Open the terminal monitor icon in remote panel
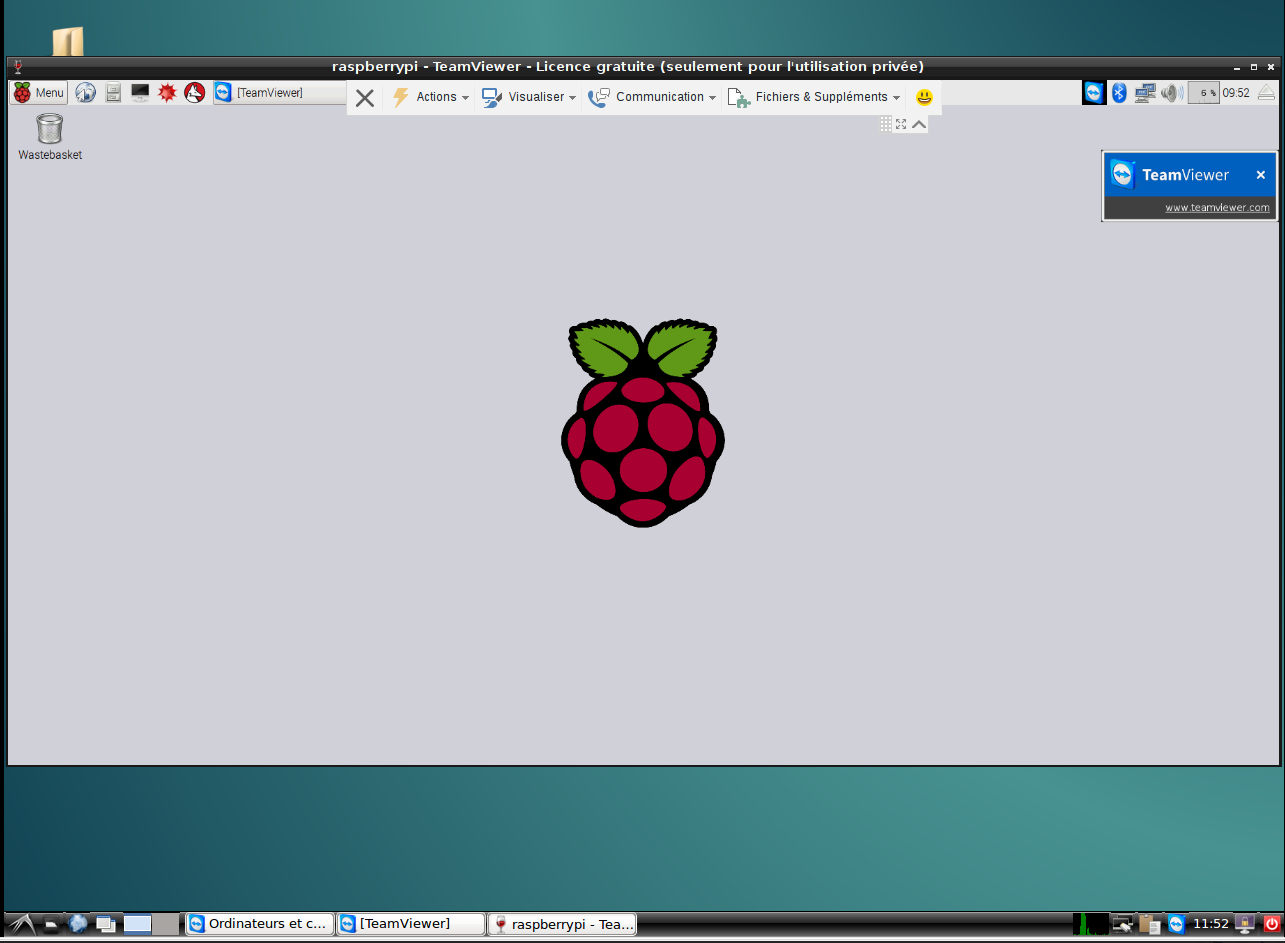Screen dimensions: 1285x943 coord(140,93)
